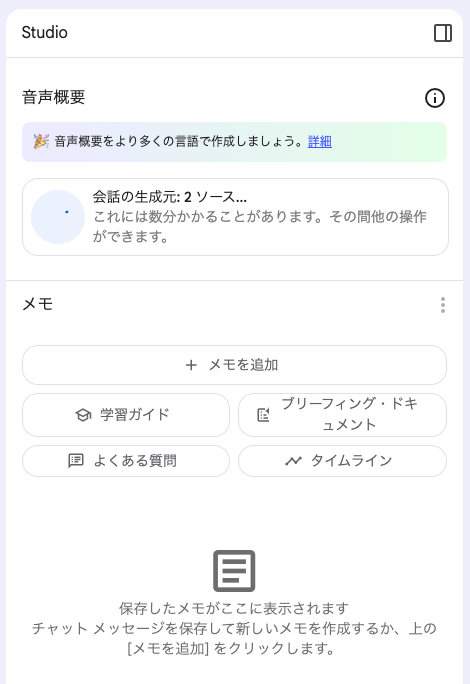Click the 音声概要 section heading
Image resolution: width=470 pixels, height=684 pixels.
pos(54,97)
